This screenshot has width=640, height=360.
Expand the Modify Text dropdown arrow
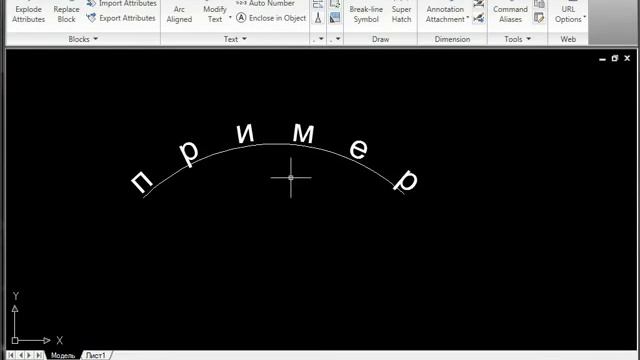coord(230,18)
